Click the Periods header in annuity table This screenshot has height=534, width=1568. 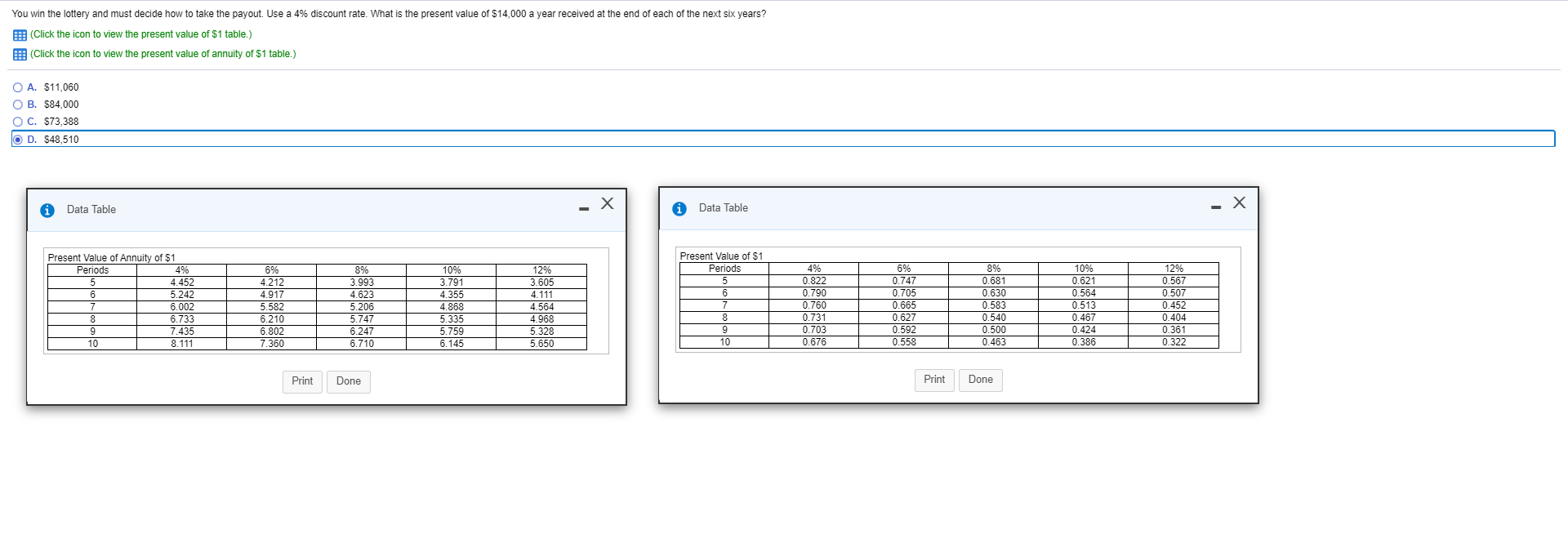tap(92, 270)
